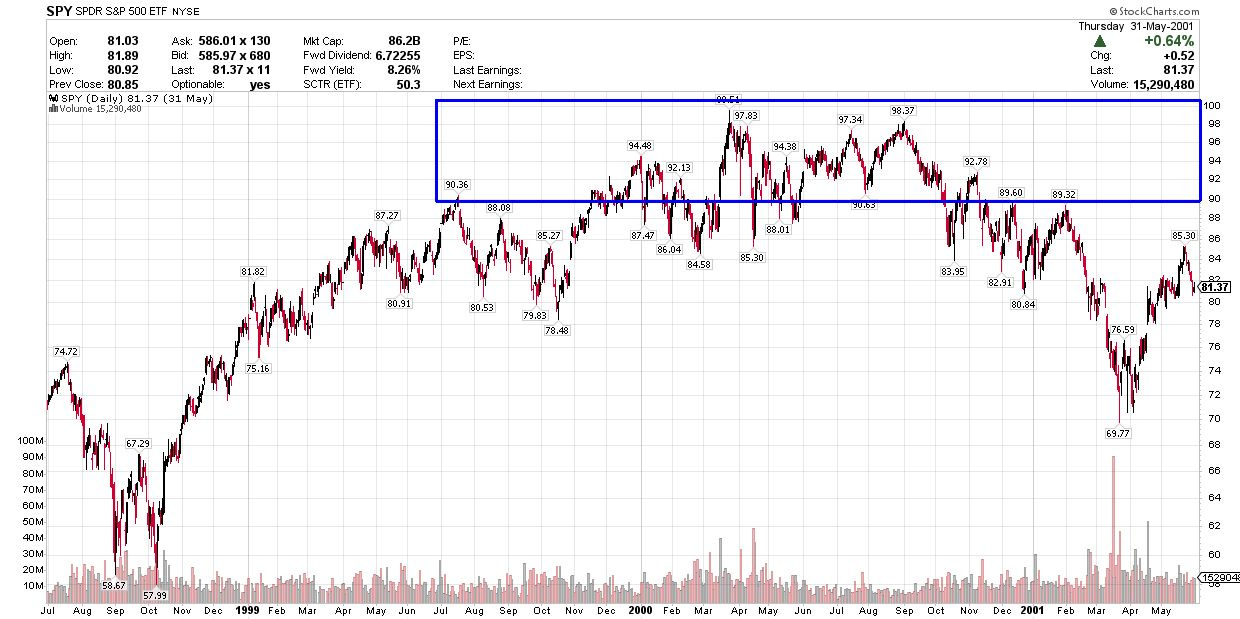
Task: Click the 57.99 low price label
Action: [x=155, y=596]
